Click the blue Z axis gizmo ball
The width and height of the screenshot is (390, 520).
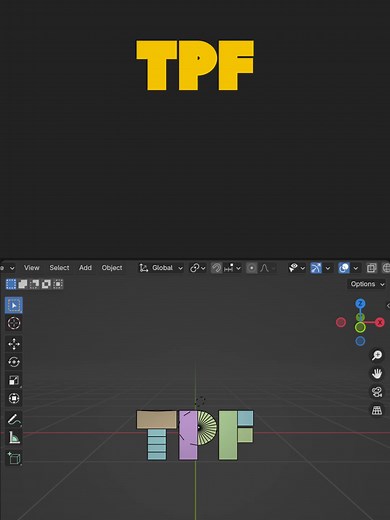click(360, 304)
